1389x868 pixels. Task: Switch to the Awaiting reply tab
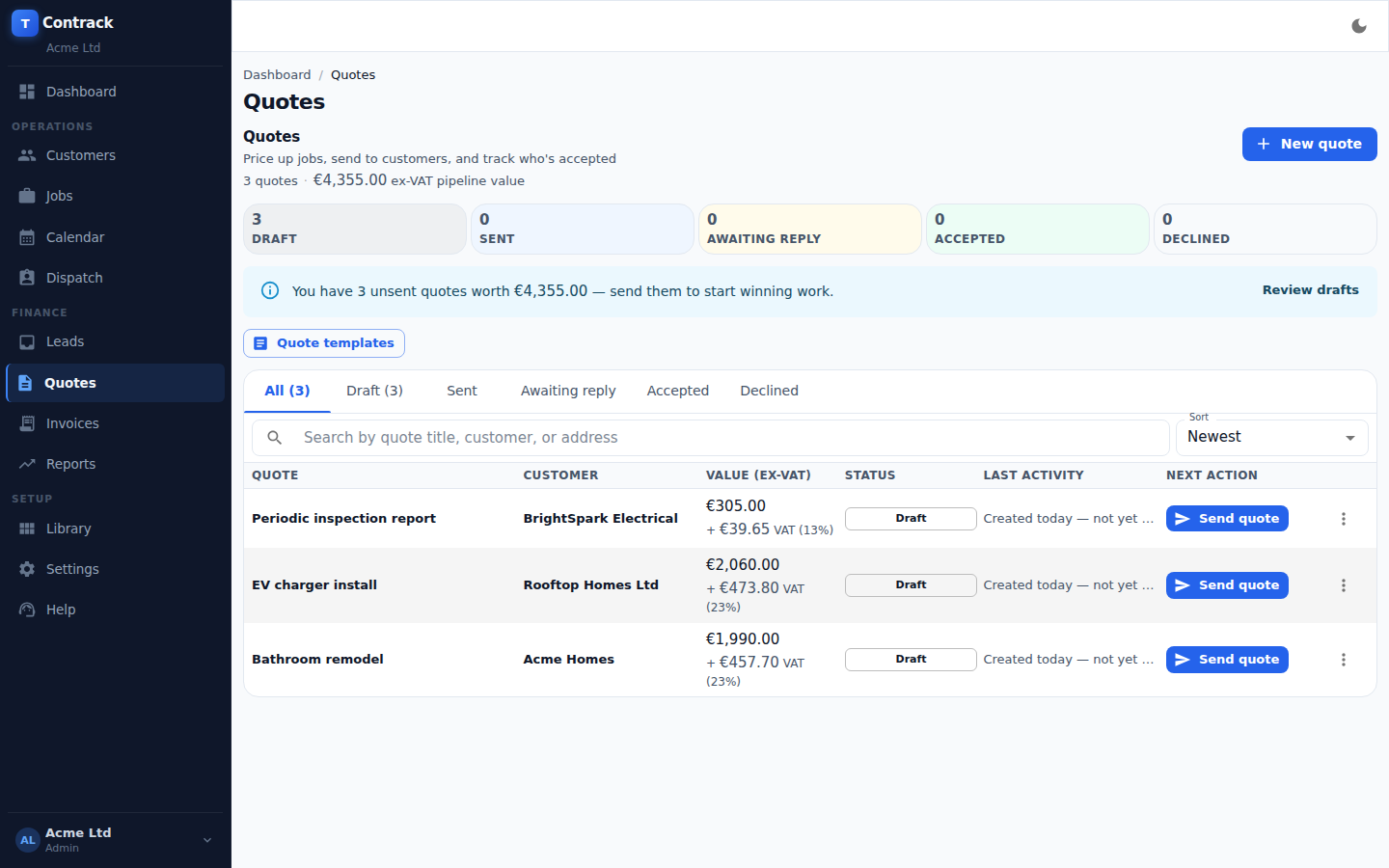tap(568, 391)
